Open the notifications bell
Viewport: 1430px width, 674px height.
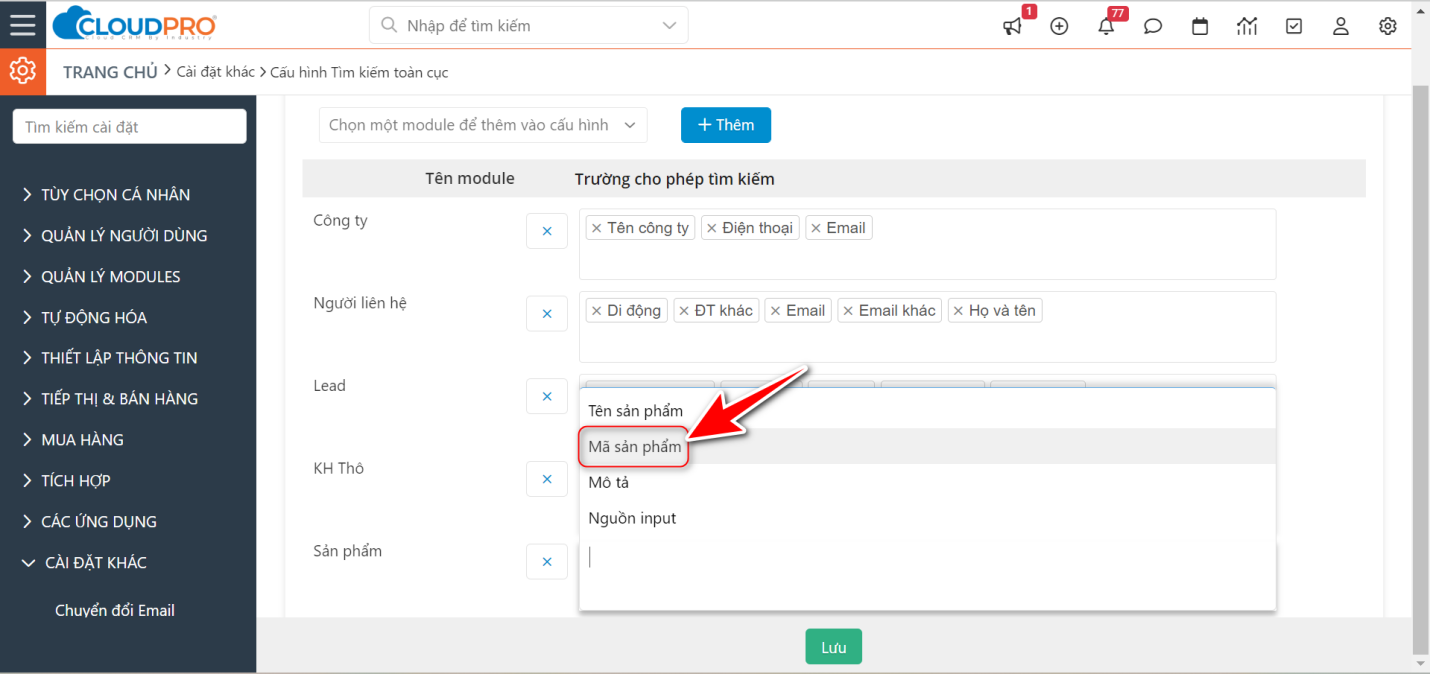coord(1106,26)
